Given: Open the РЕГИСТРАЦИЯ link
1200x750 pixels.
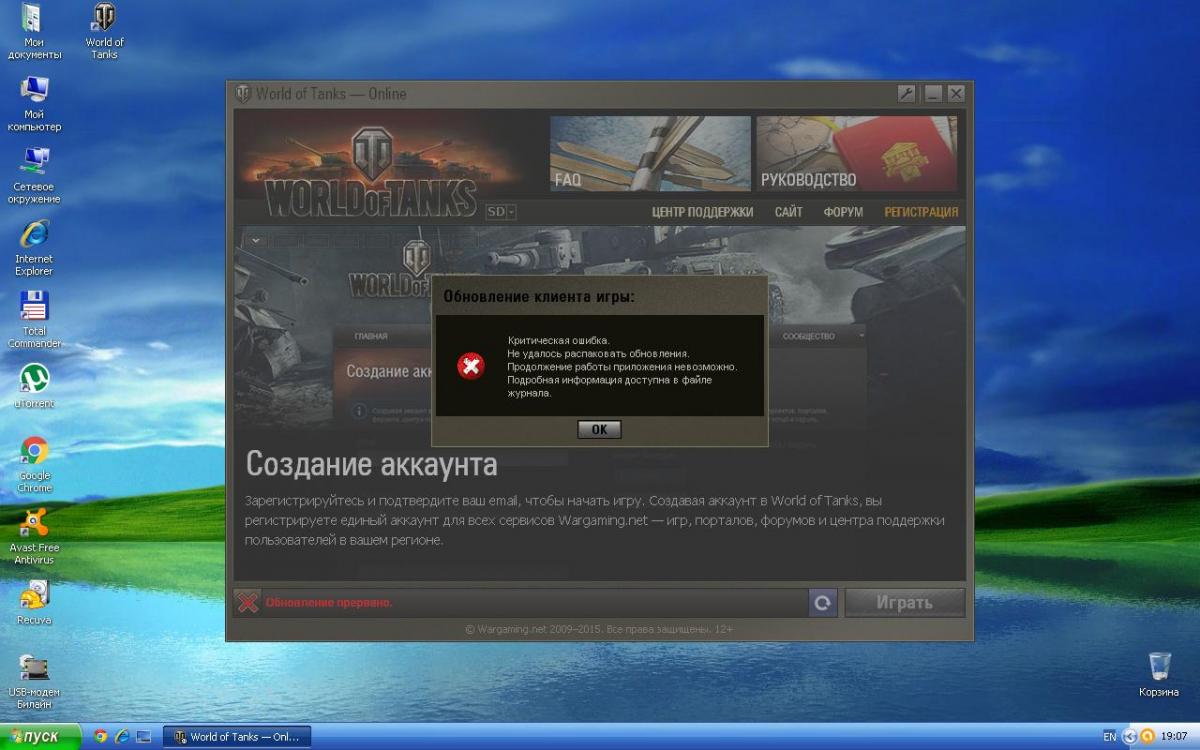Looking at the screenshot, I should pyautogui.click(x=921, y=212).
